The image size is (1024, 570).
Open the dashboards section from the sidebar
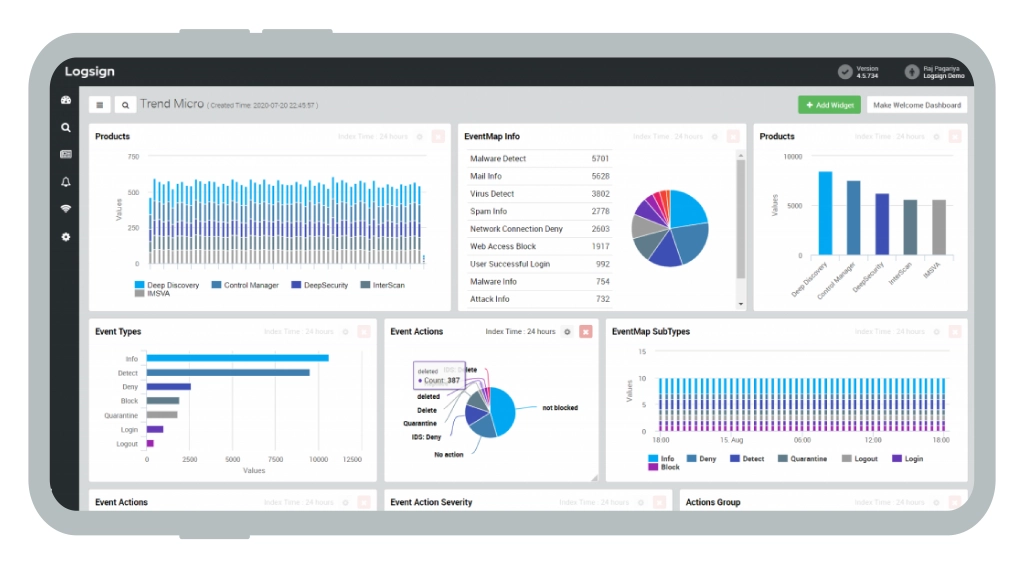click(66, 100)
